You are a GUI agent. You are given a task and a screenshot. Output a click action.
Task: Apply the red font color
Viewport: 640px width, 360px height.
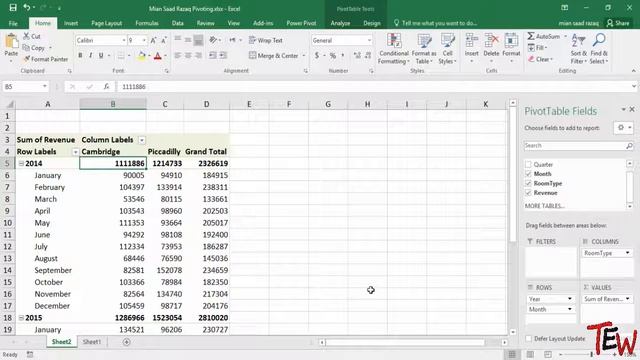(x=158, y=56)
